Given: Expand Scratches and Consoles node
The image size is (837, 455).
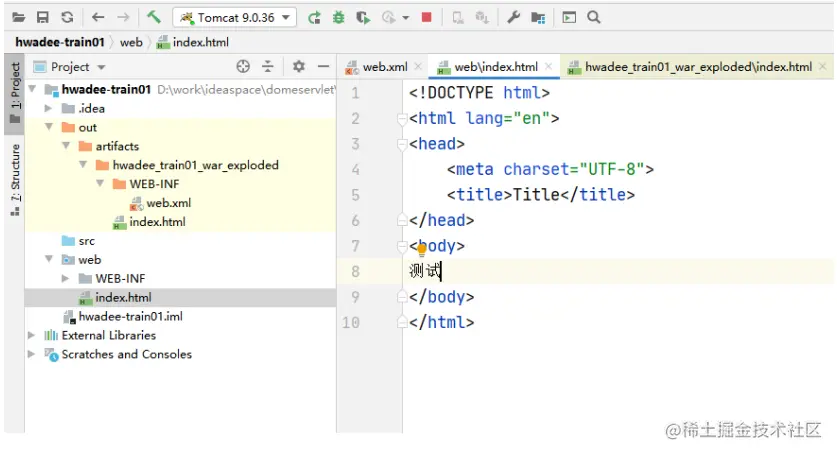Looking at the screenshot, I should tap(31, 354).
